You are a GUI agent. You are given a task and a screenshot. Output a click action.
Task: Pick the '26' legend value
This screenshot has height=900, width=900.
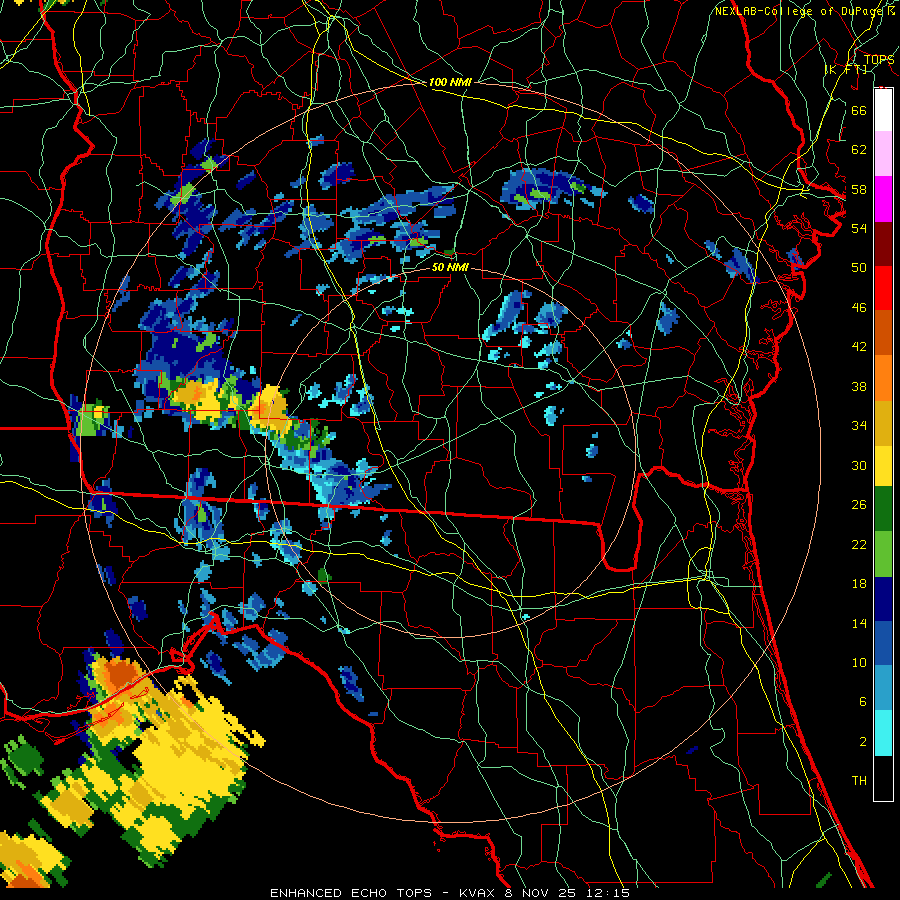(x=859, y=505)
